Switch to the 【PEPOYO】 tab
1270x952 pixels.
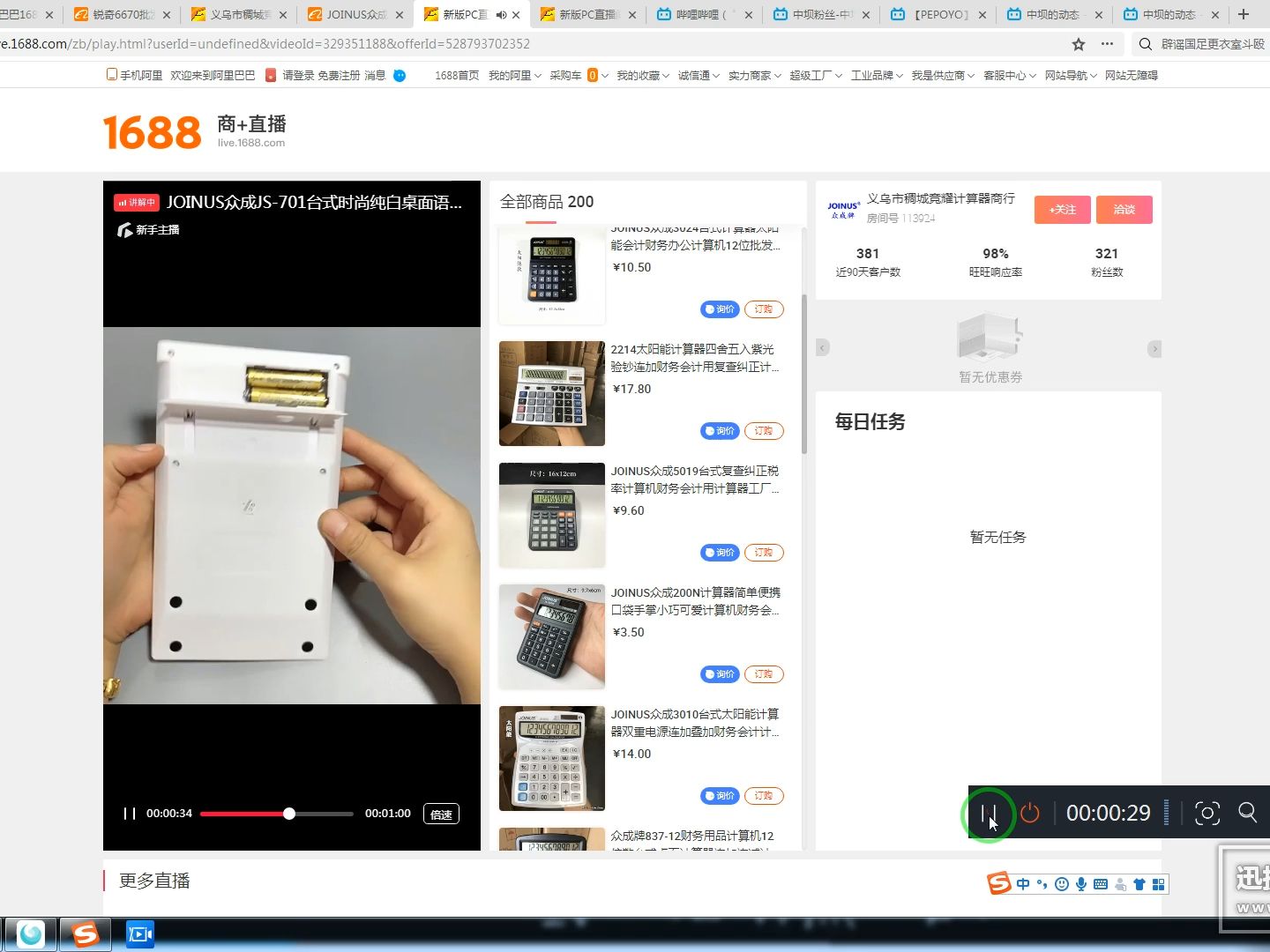[x=938, y=15]
